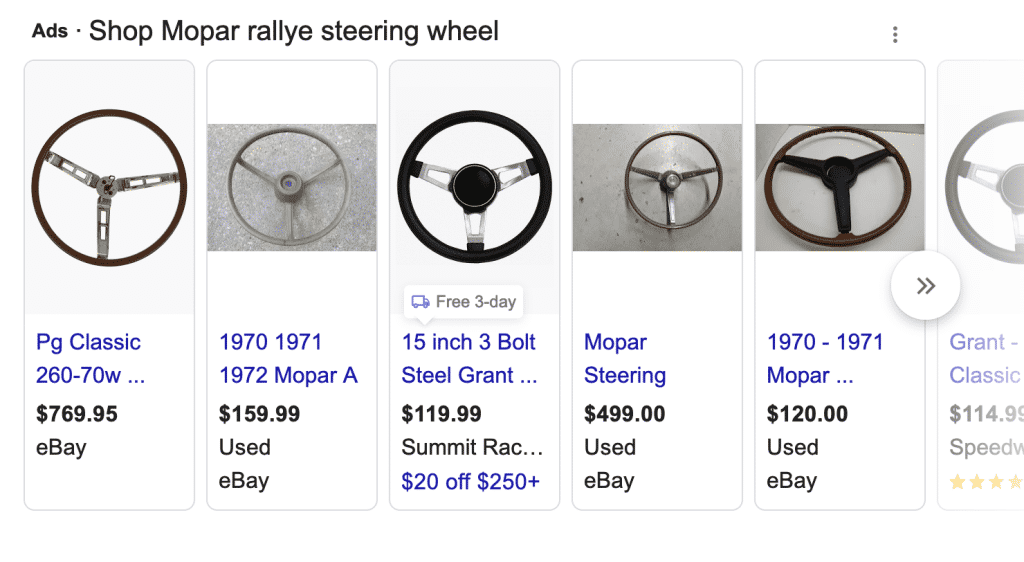Open the three-dot ads options menu

(895, 35)
